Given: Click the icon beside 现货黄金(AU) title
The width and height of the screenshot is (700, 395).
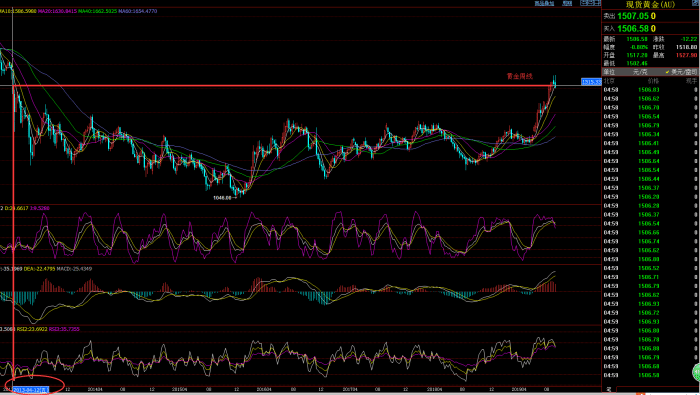Looking at the screenshot, I should point(695,3).
